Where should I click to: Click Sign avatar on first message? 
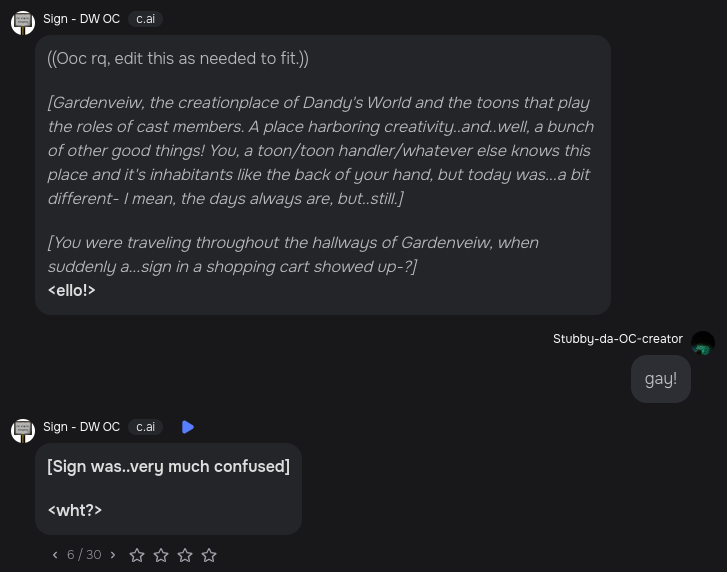click(x=23, y=21)
